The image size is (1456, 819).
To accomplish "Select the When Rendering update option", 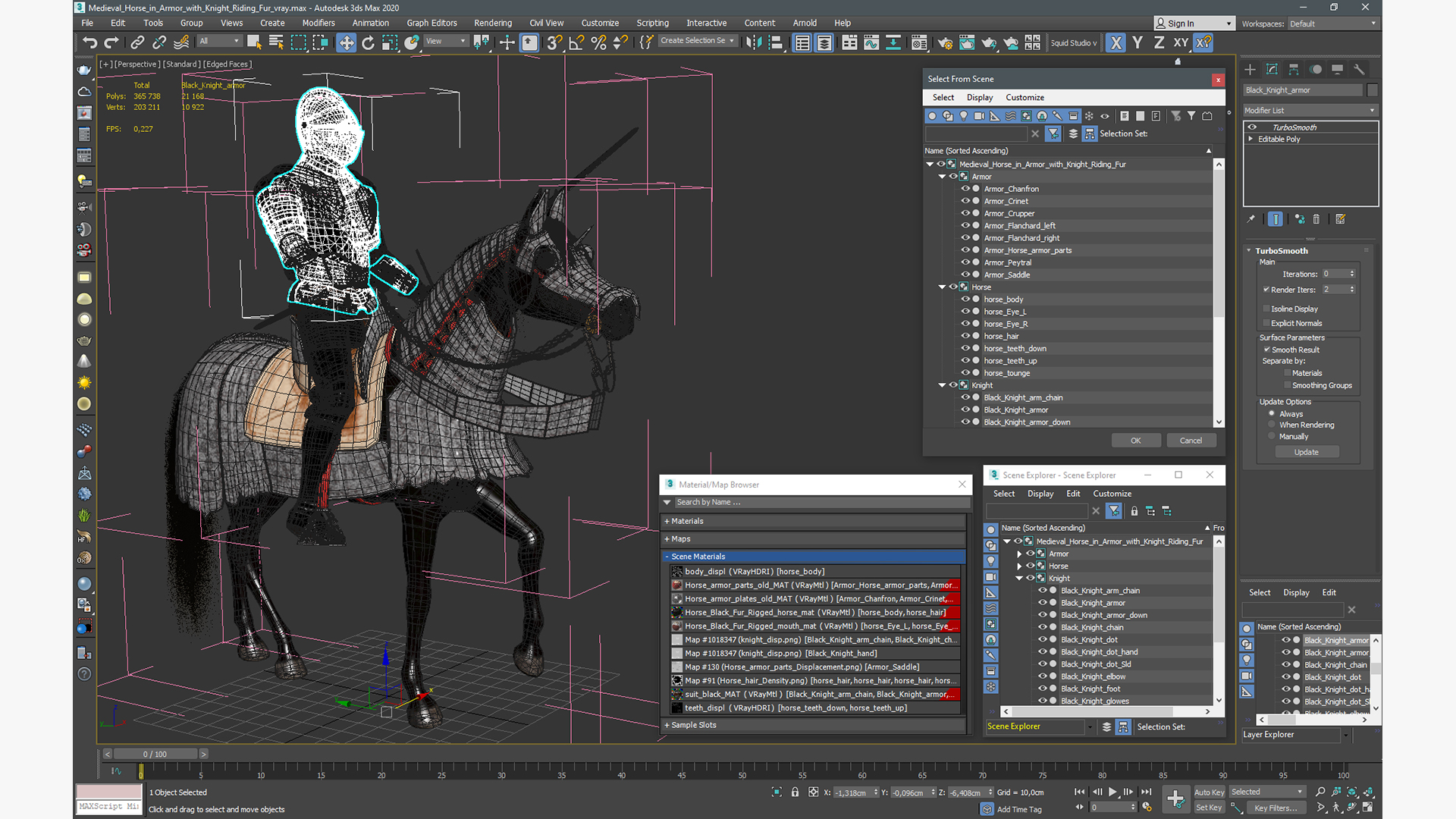I will (1272, 425).
